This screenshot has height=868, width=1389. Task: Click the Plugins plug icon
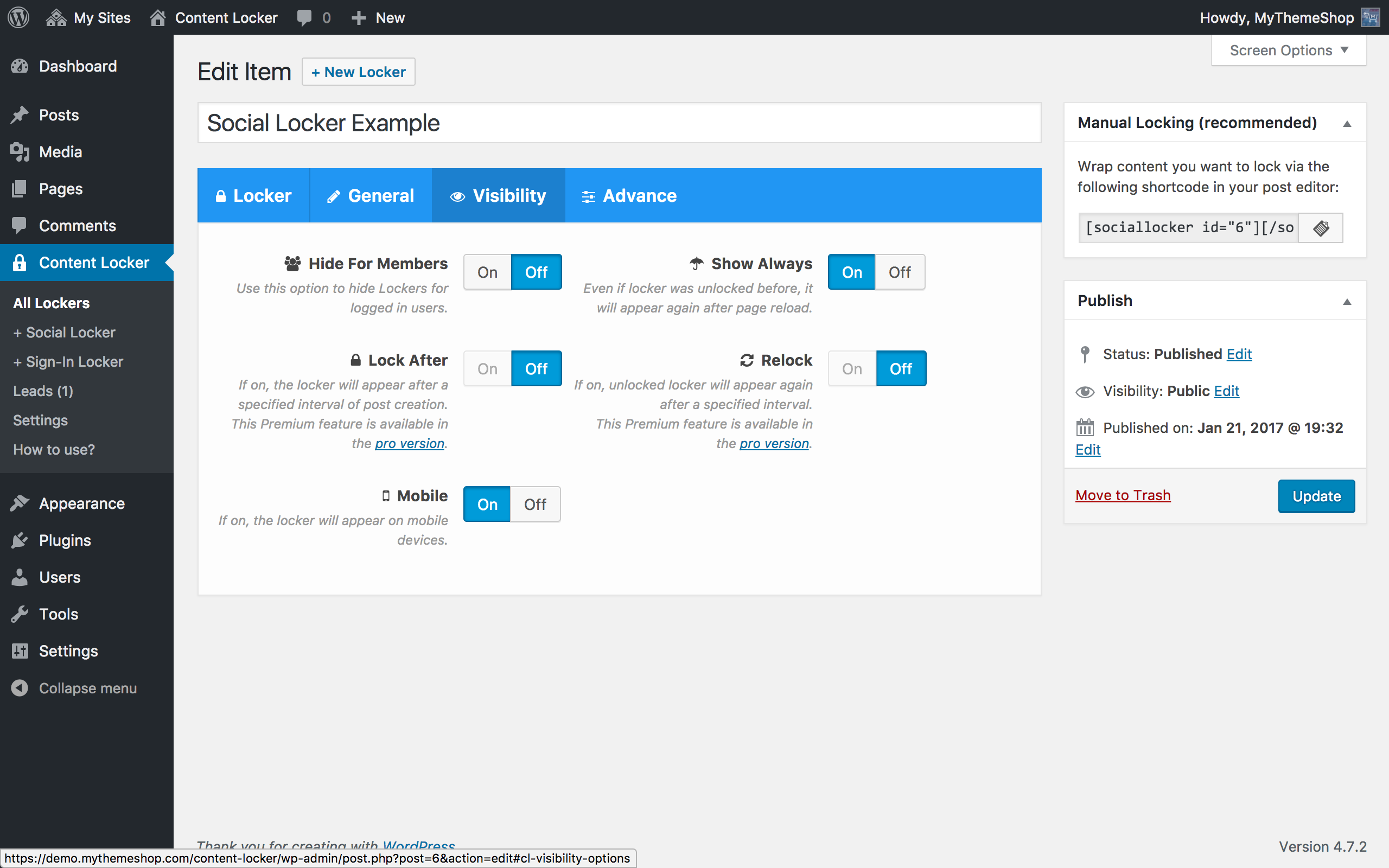(x=20, y=540)
